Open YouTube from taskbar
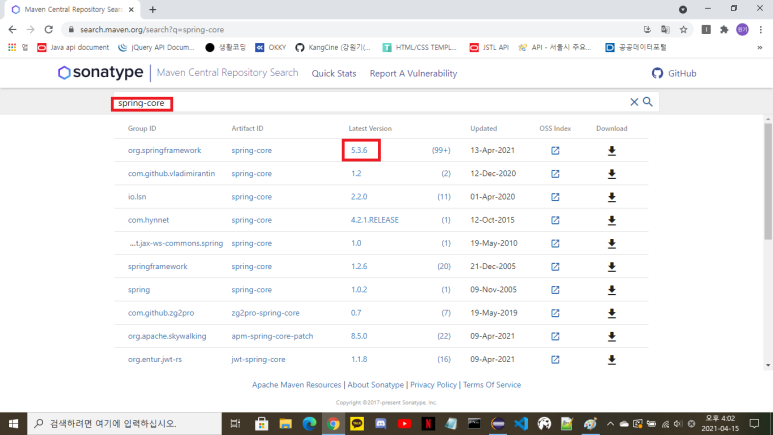 tap(404, 424)
